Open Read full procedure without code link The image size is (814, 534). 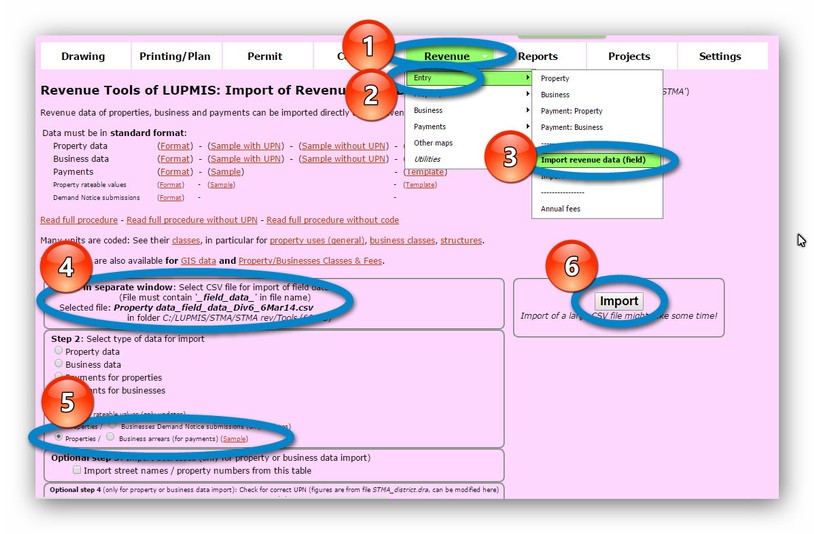(333, 220)
